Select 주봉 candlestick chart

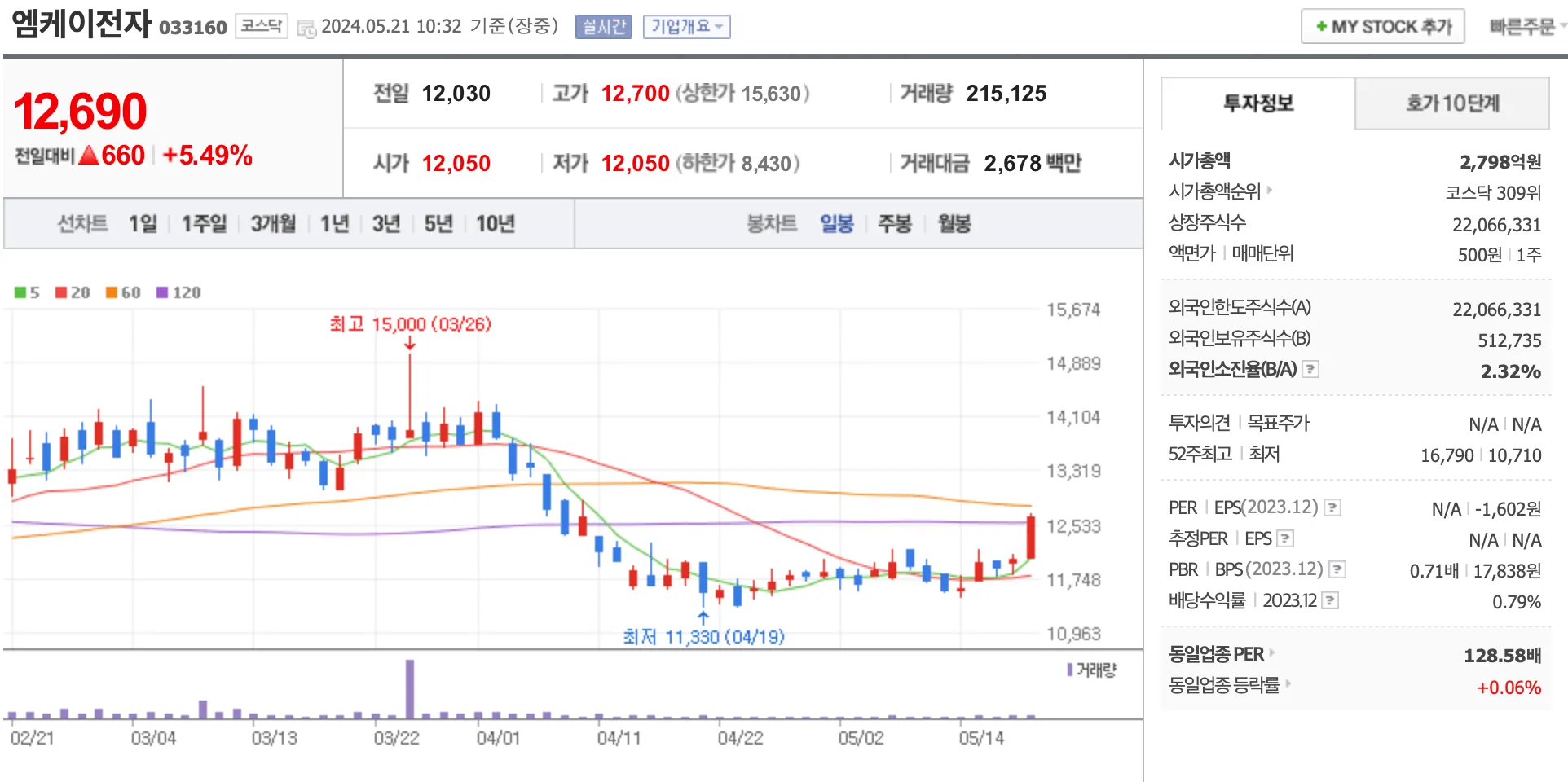pos(894,223)
